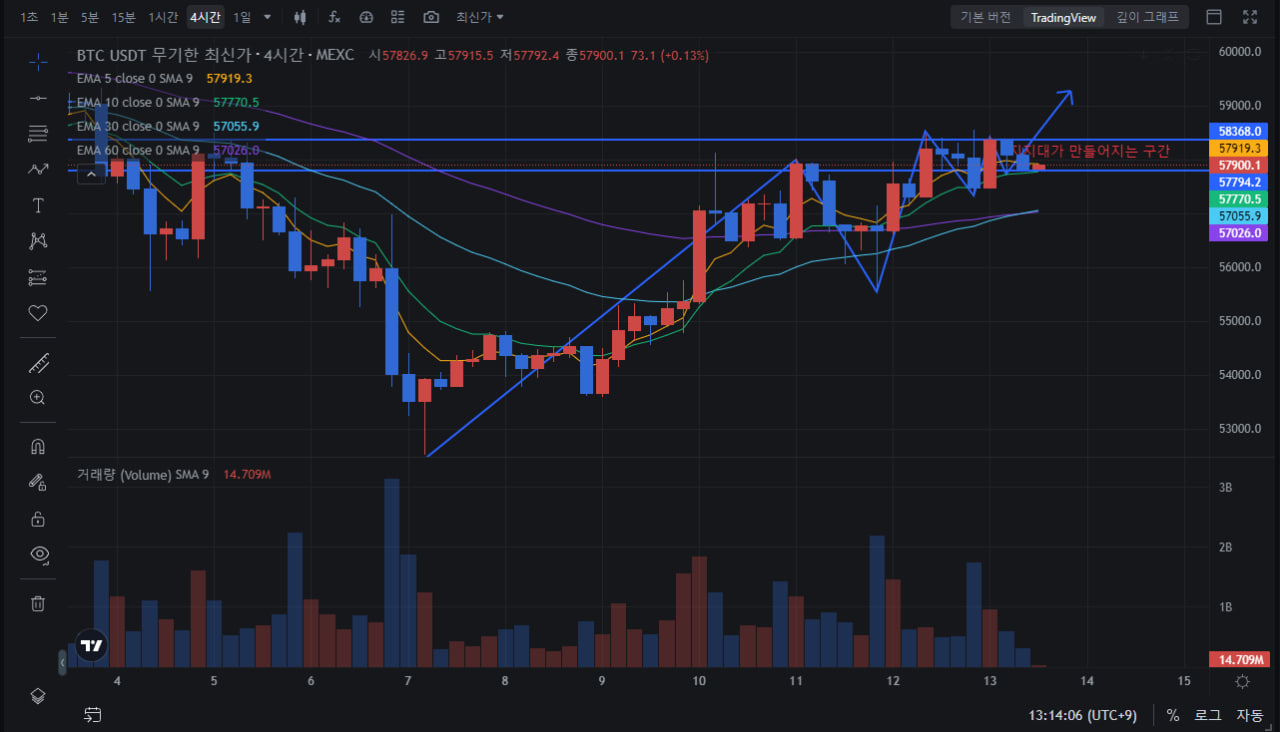
Task: Click the 57794.2 blue line price label
Action: point(1239,182)
